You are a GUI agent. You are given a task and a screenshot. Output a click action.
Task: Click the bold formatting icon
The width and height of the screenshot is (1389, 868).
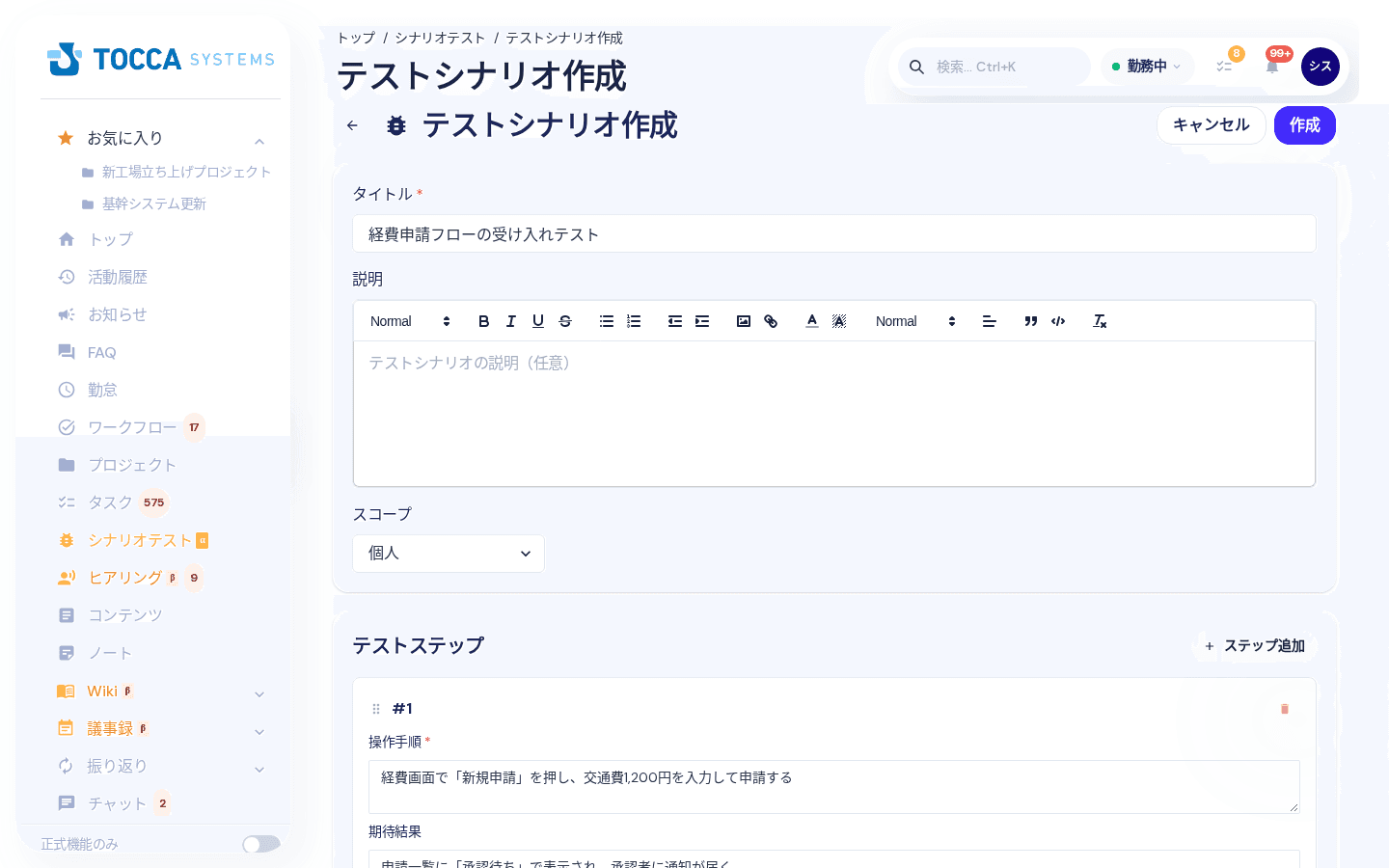484,321
